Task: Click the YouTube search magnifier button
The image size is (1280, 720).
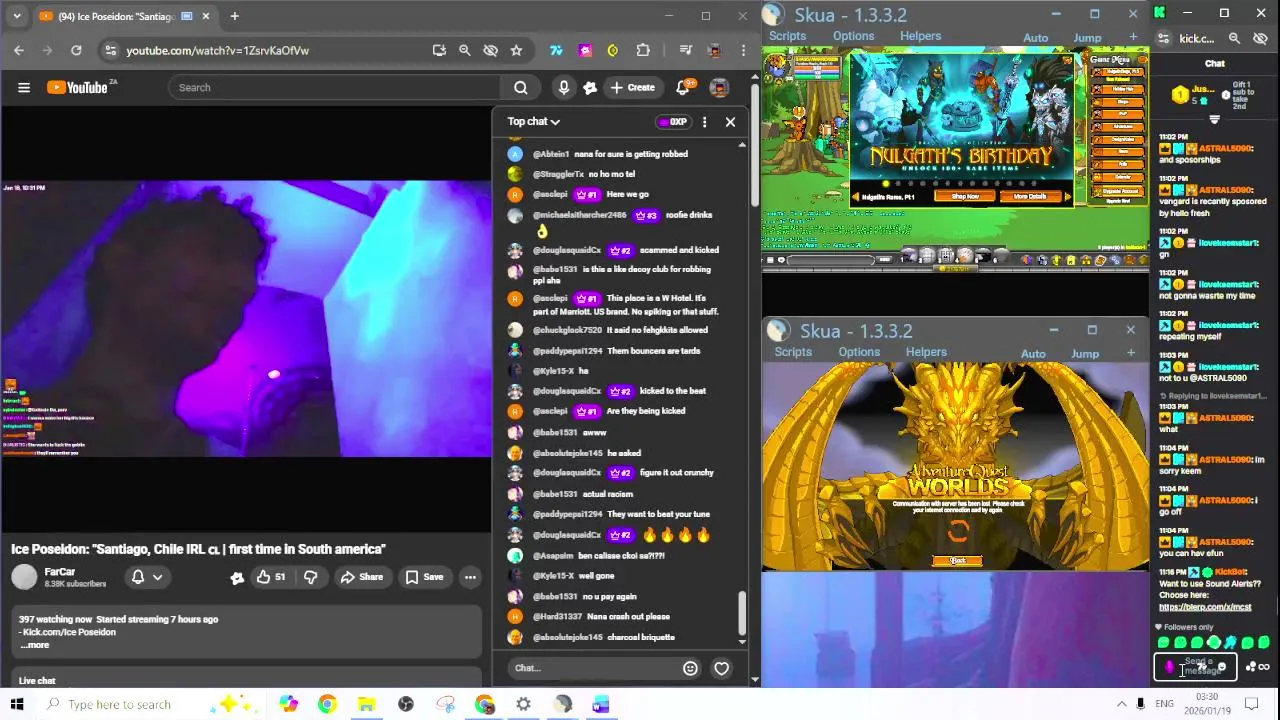Action: click(521, 88)
